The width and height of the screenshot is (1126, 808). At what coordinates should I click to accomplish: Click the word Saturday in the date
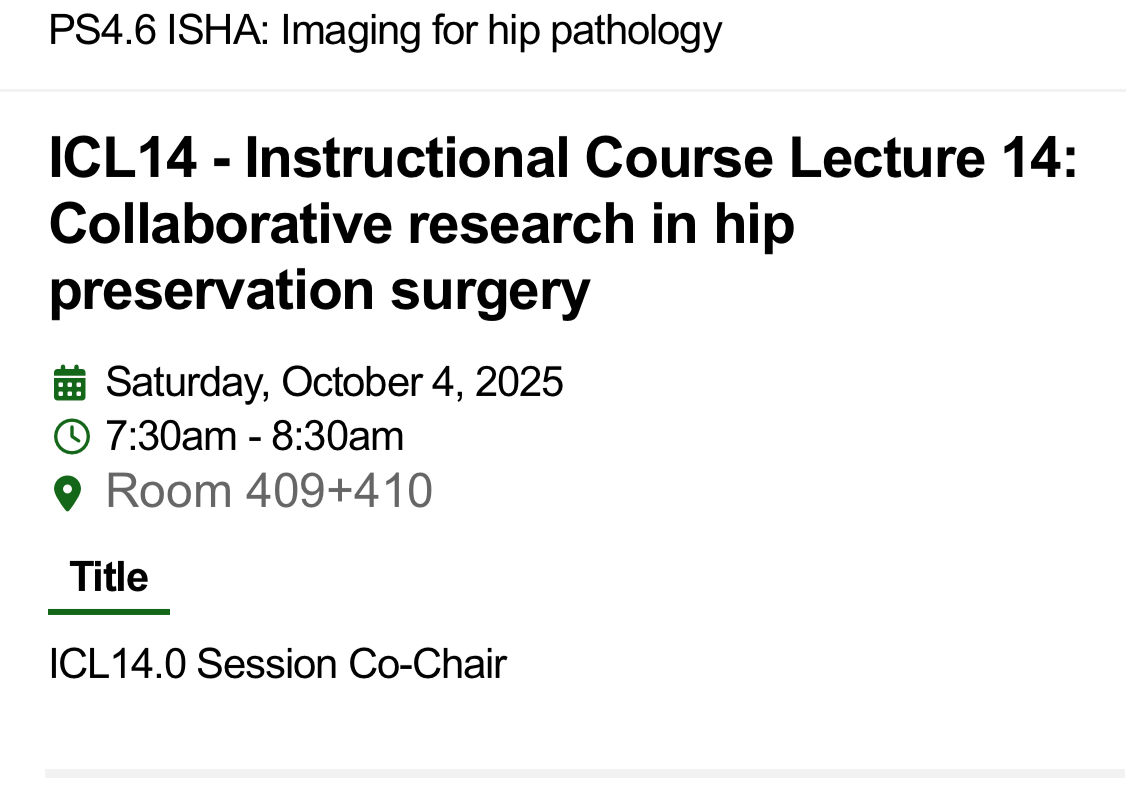tap(187, 382)
